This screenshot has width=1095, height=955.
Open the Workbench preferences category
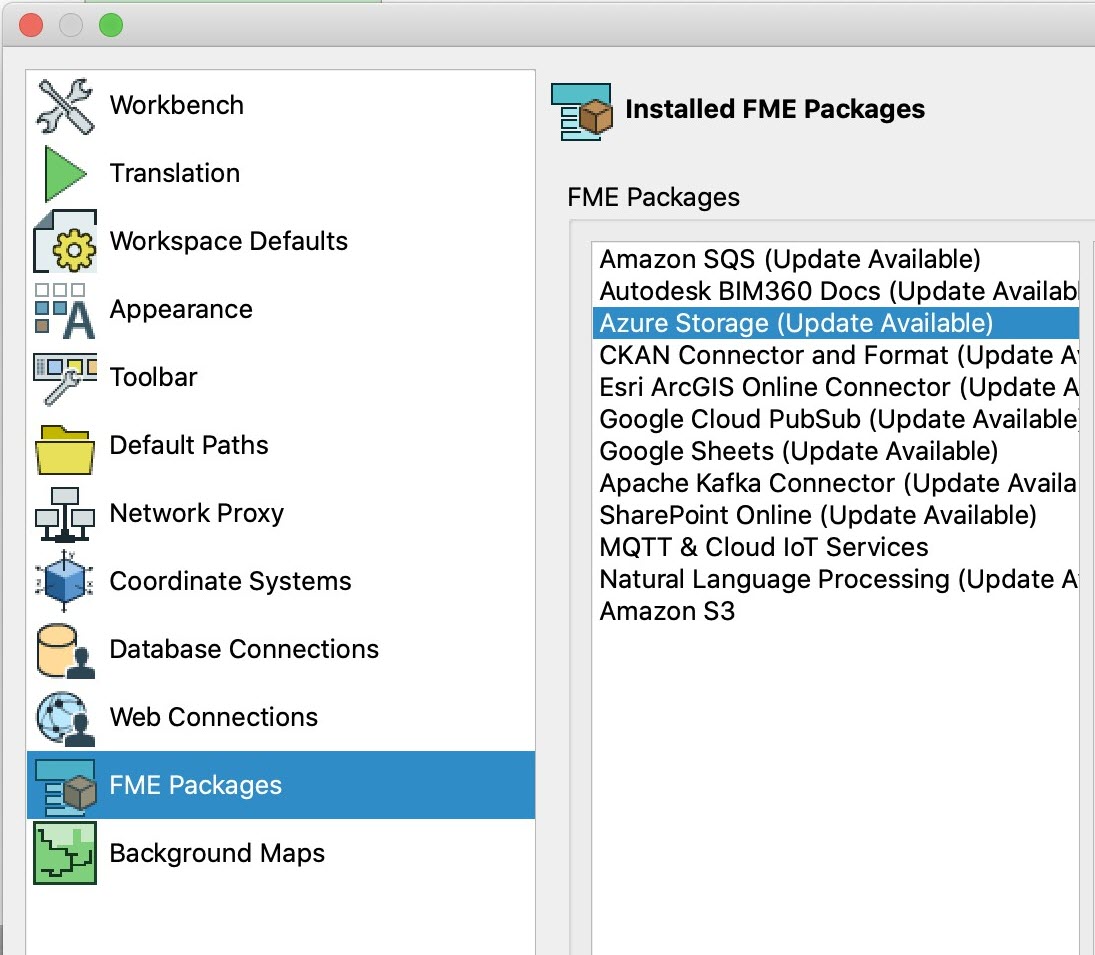pyautogui.click(x=281, y=106)
